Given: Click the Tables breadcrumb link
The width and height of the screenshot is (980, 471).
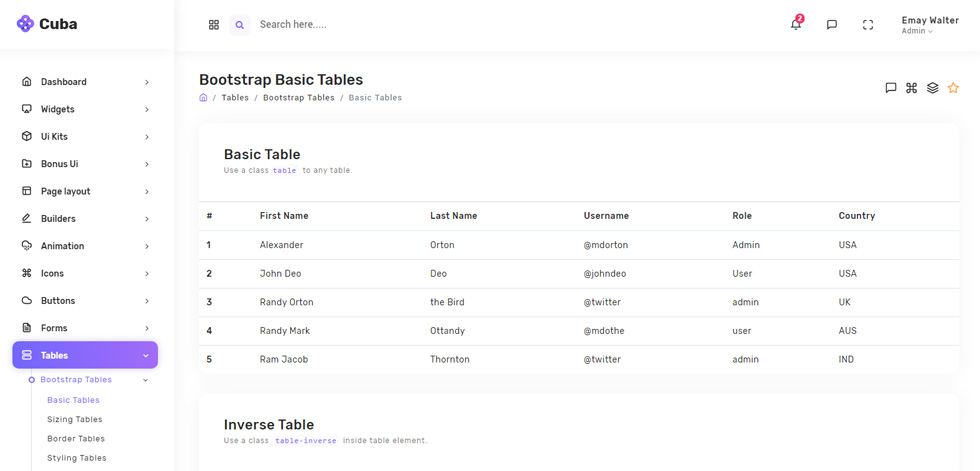Looking at the screenshot, I should [235, 97].
